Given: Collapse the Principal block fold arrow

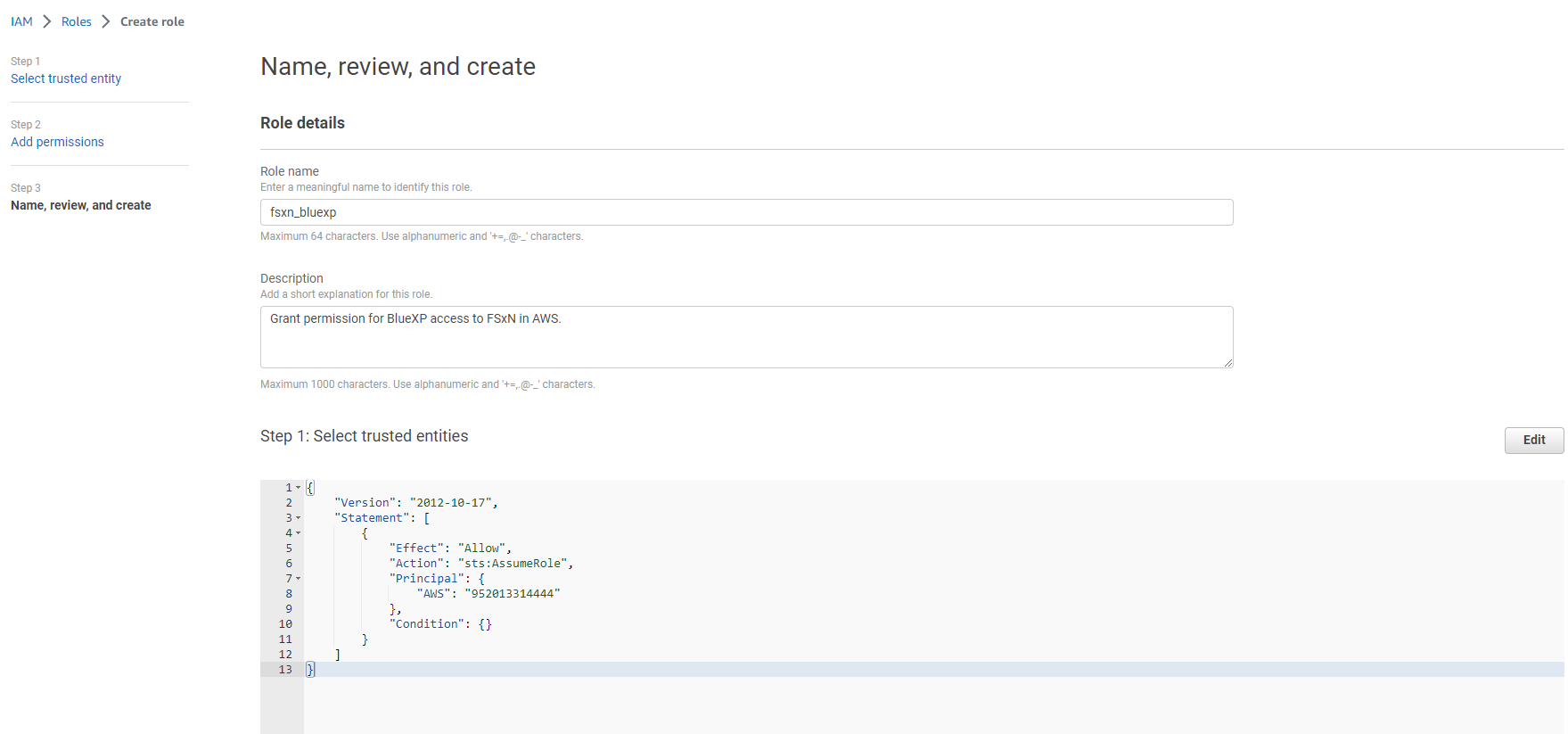Looking at the screenshot, I should click(x=298, y=579).
